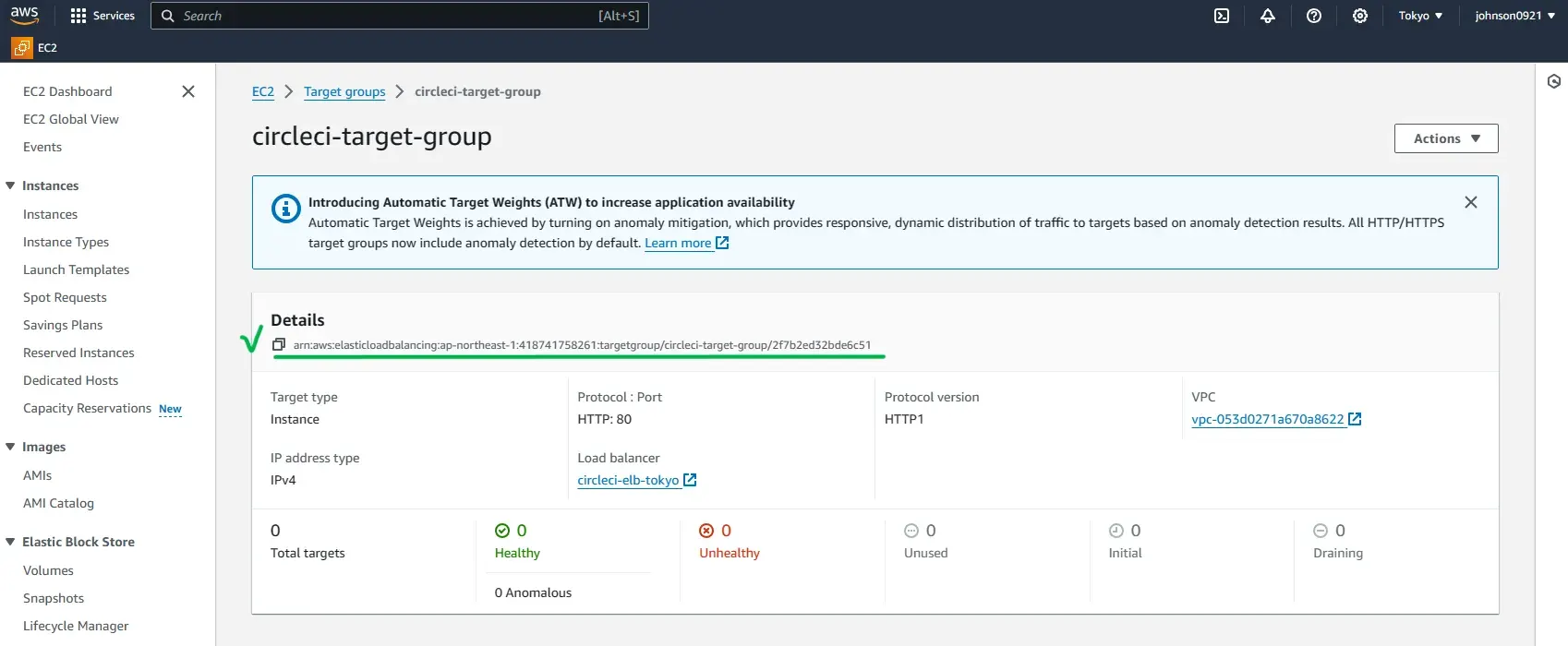The image size is (1568, 646).
Task: Copy the target group ARN
Action: tap(279, 345)
